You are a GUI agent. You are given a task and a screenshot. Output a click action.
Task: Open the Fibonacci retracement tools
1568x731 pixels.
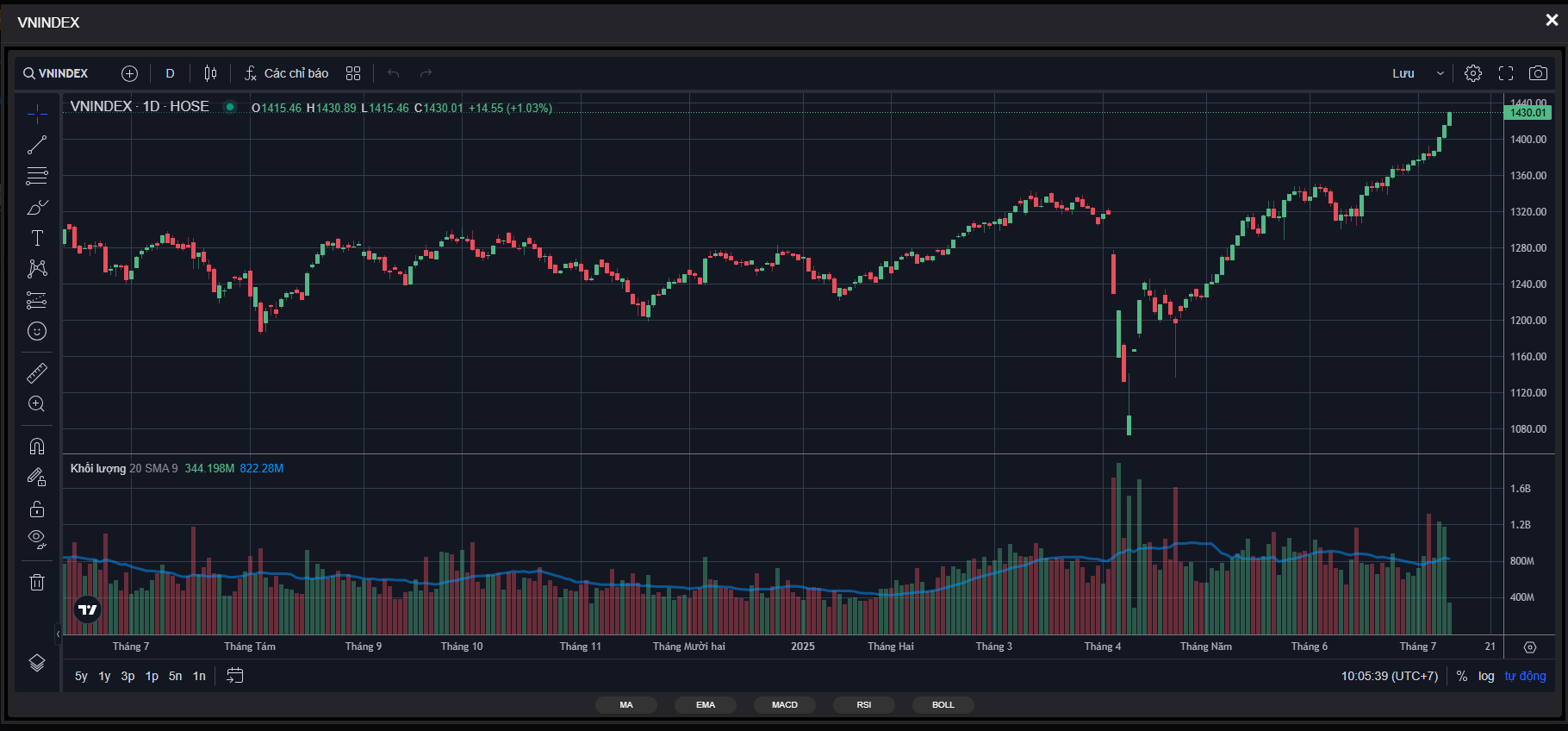(37, 176)
